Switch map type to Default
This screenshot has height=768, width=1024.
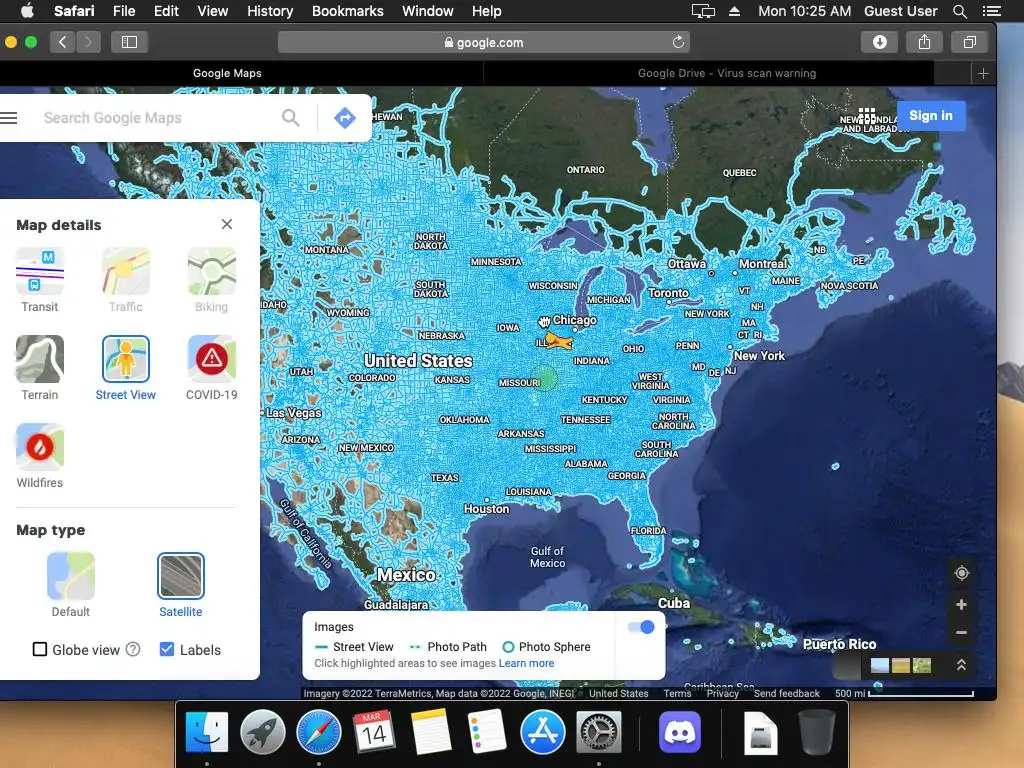tap(71, 584)
